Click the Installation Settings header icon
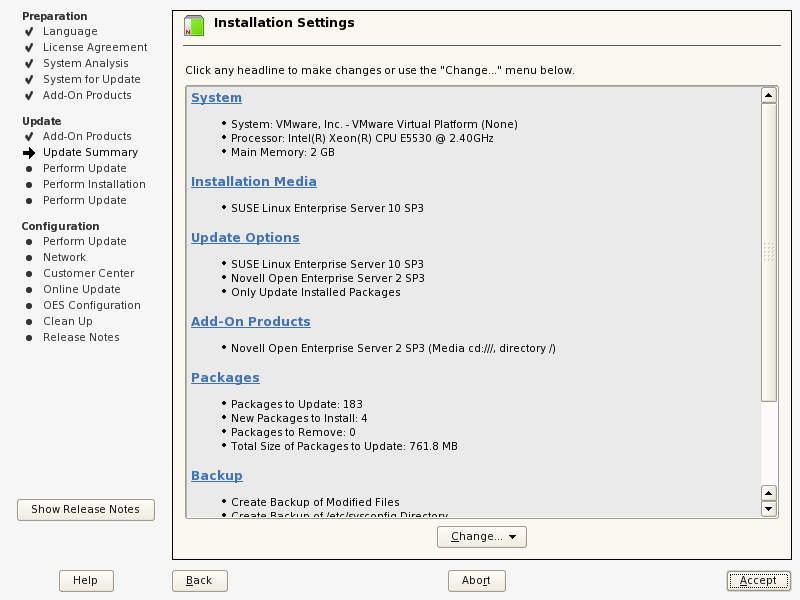Image resolution: width=800 pixels, height=600 pixels. point(194,26)
